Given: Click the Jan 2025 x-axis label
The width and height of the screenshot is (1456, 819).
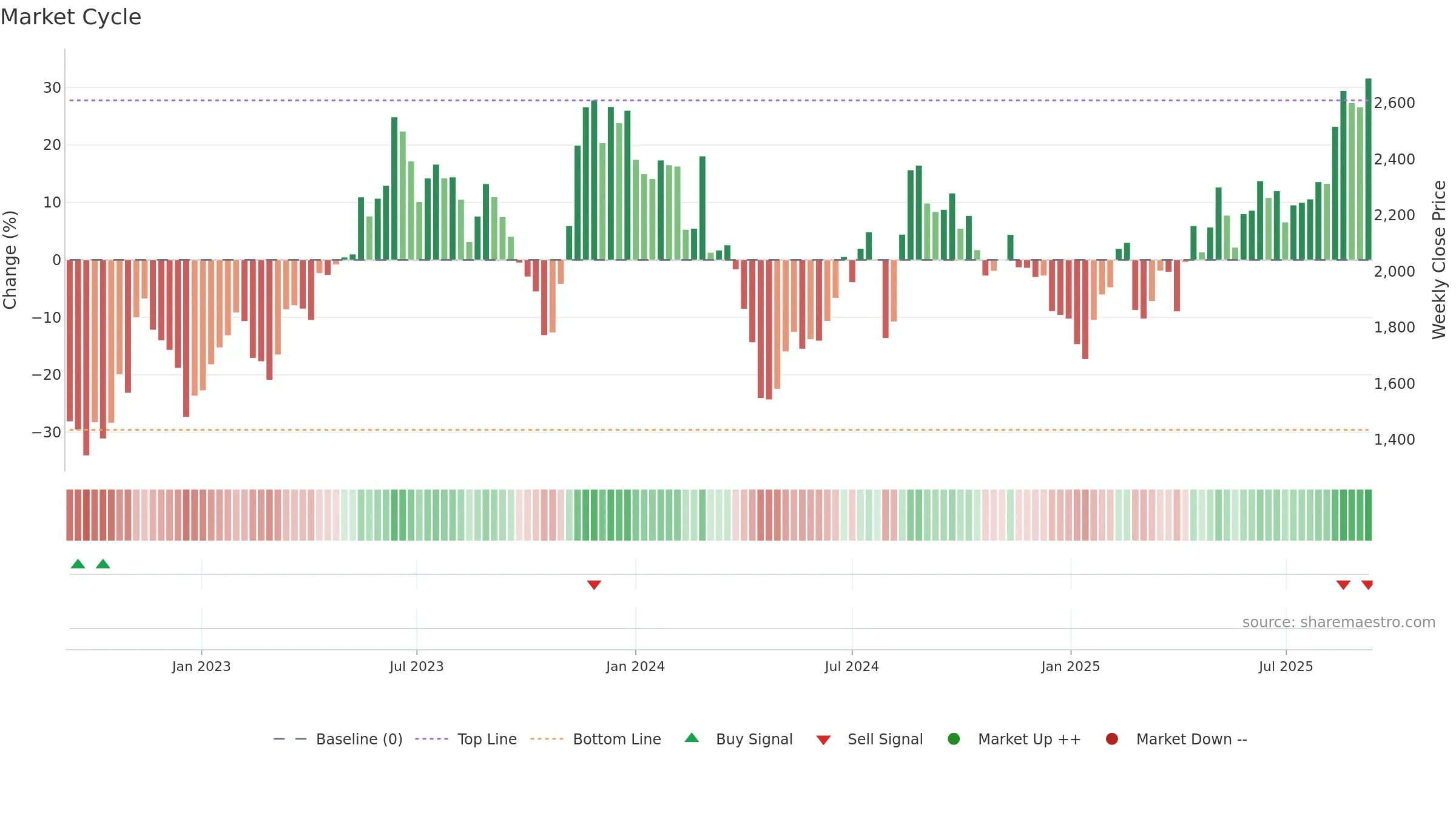Looking at the screenshot, I should point(1071,666).
